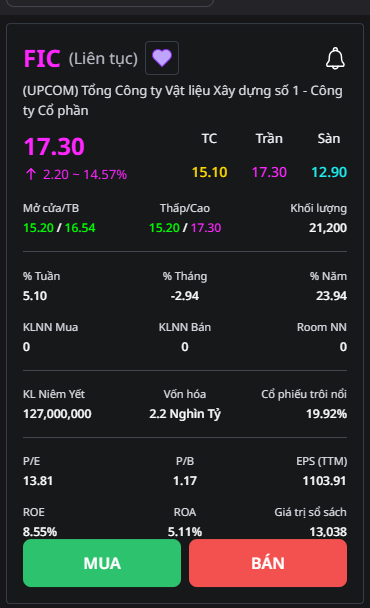370x608 pixels.
Task: Click the P/E value 13.81
Action: (x=38, y=481)
